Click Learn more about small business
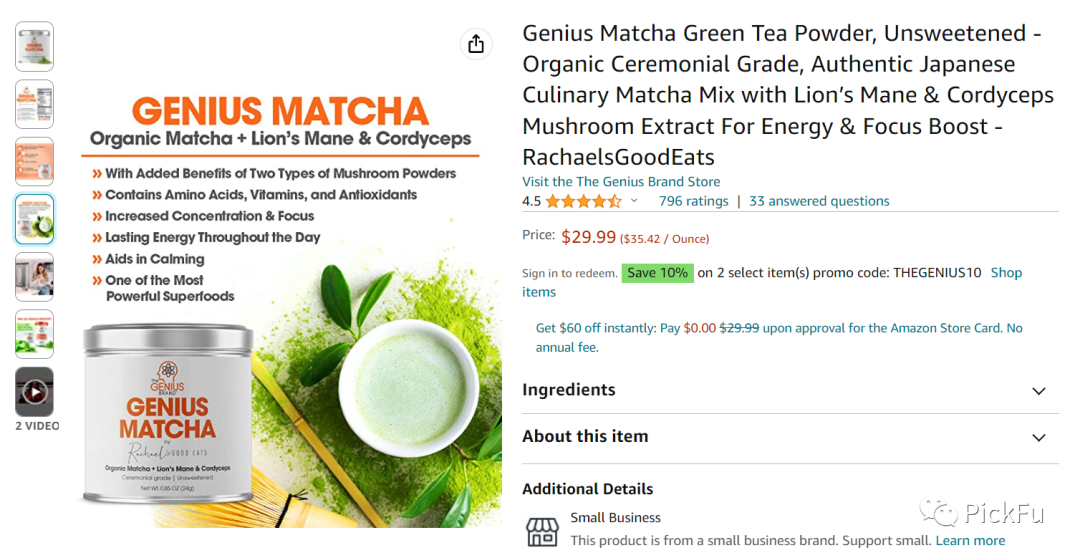 click(970, 541)
